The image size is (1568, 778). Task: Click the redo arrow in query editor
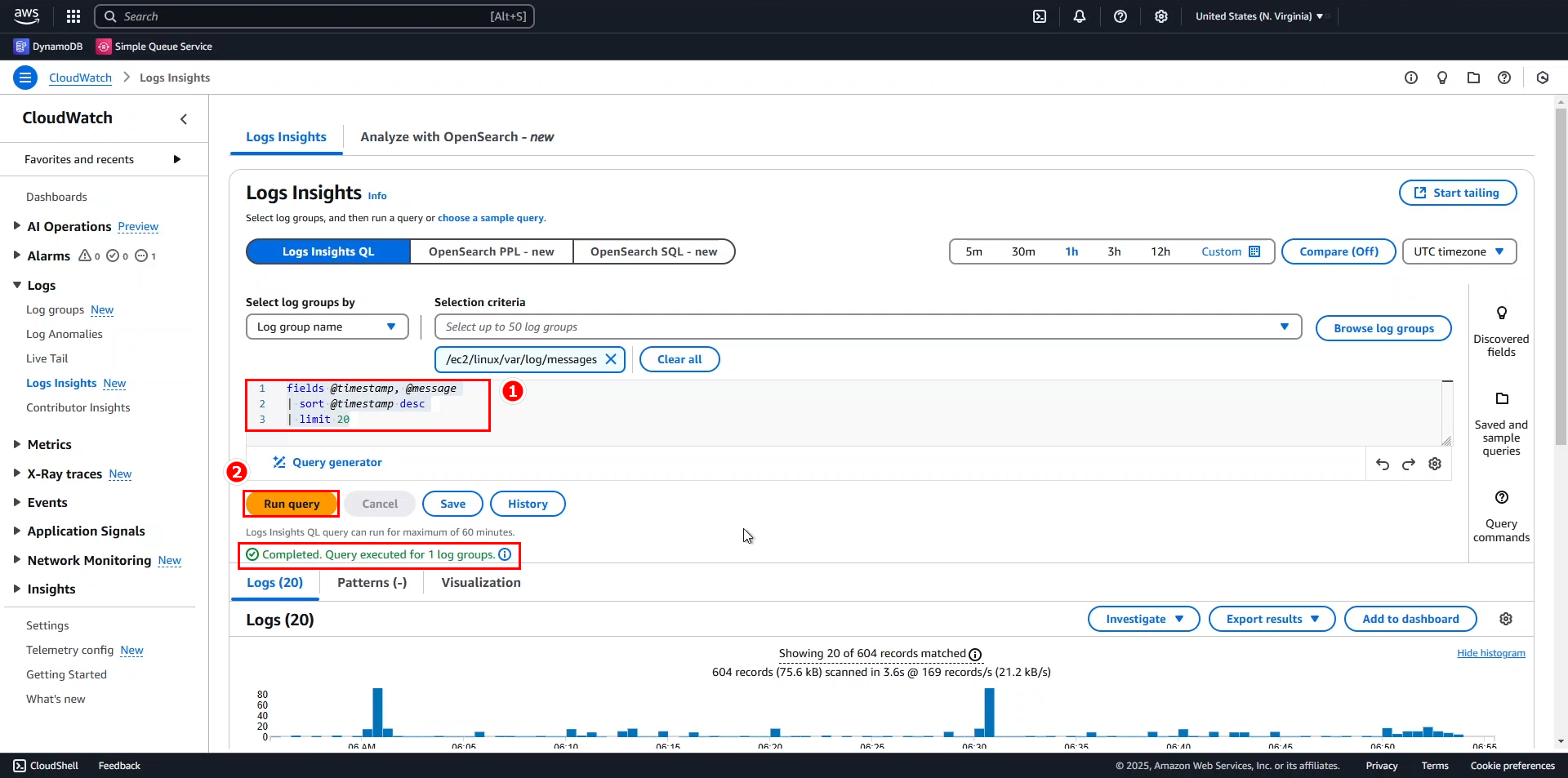pyautogui.click(x=1409, y=464)
